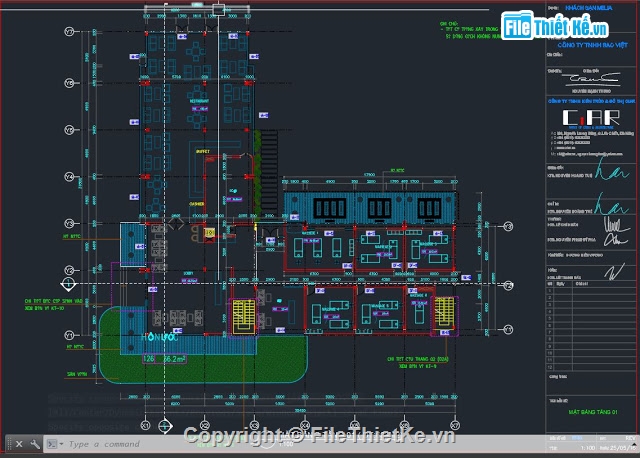
Task: Select the "CASHIER" label in the plan
Action: [196, 204]
